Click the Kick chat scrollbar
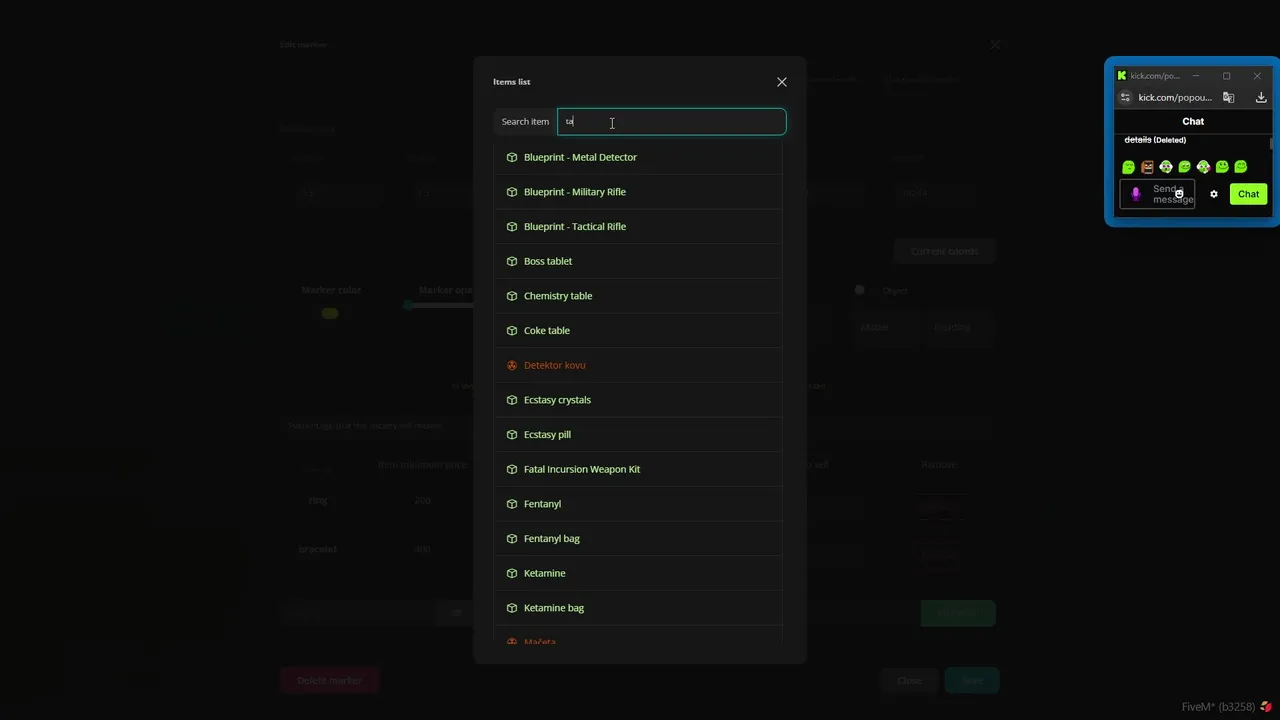This screenshot has width=1280, height=720. [1272, 144]
